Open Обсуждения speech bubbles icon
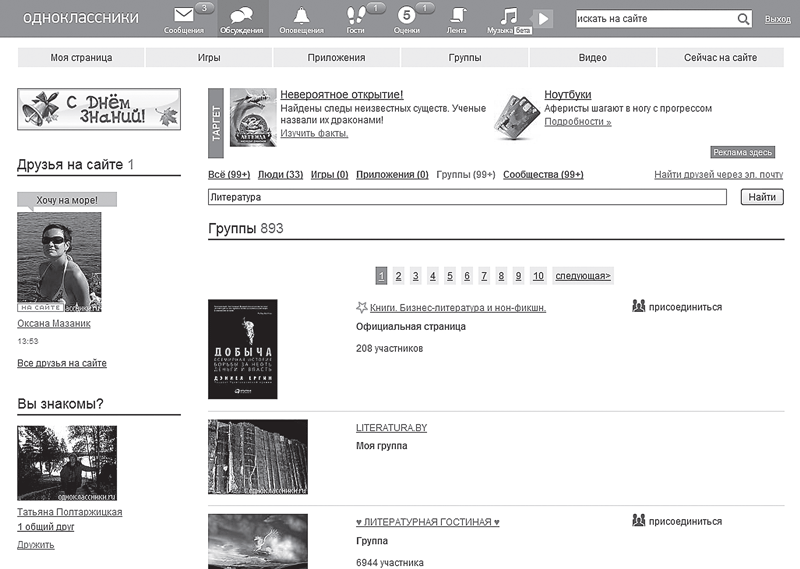 241,15
